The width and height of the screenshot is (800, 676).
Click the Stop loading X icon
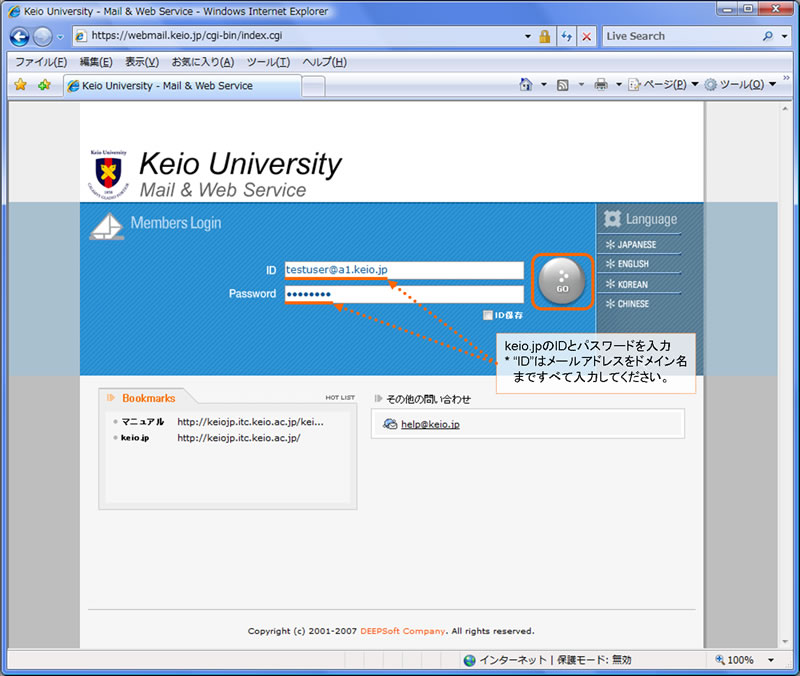point(586,36)
